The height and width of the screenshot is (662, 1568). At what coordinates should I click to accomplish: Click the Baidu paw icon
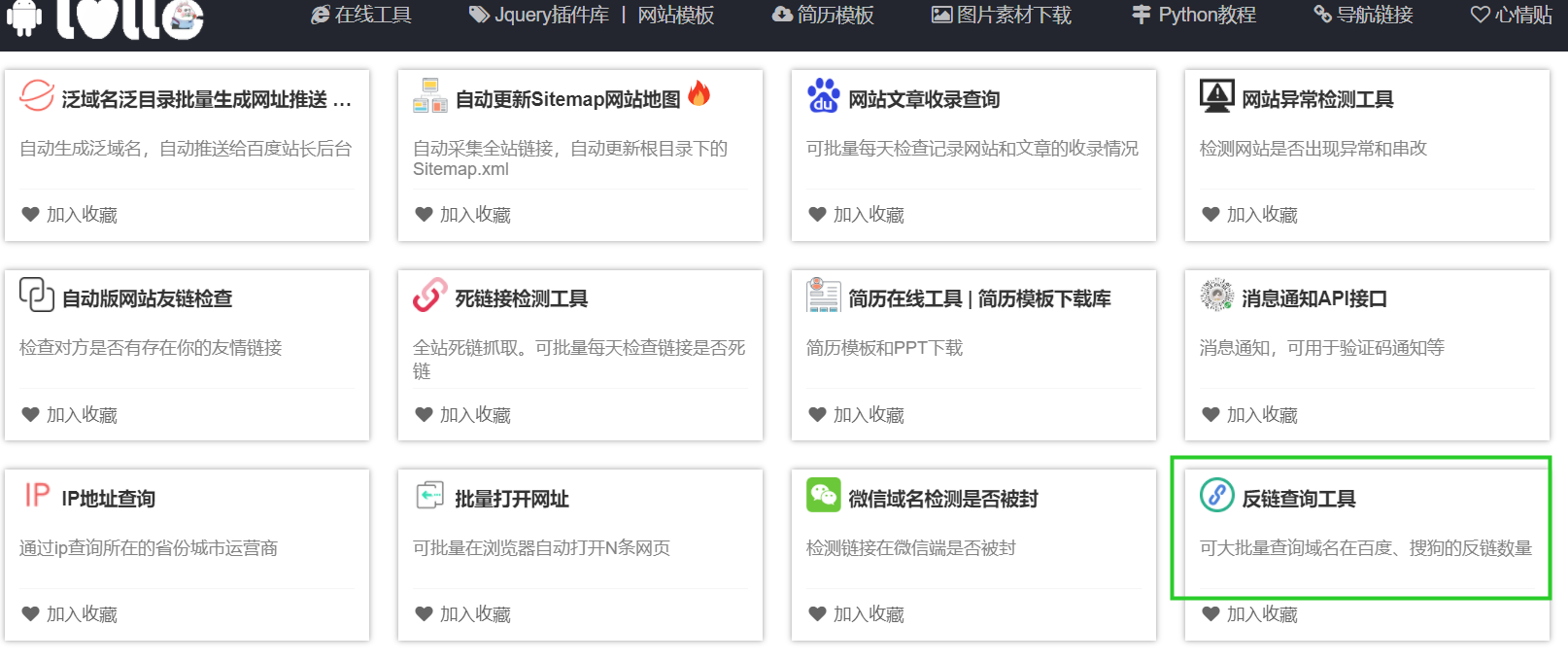(823, 96)
